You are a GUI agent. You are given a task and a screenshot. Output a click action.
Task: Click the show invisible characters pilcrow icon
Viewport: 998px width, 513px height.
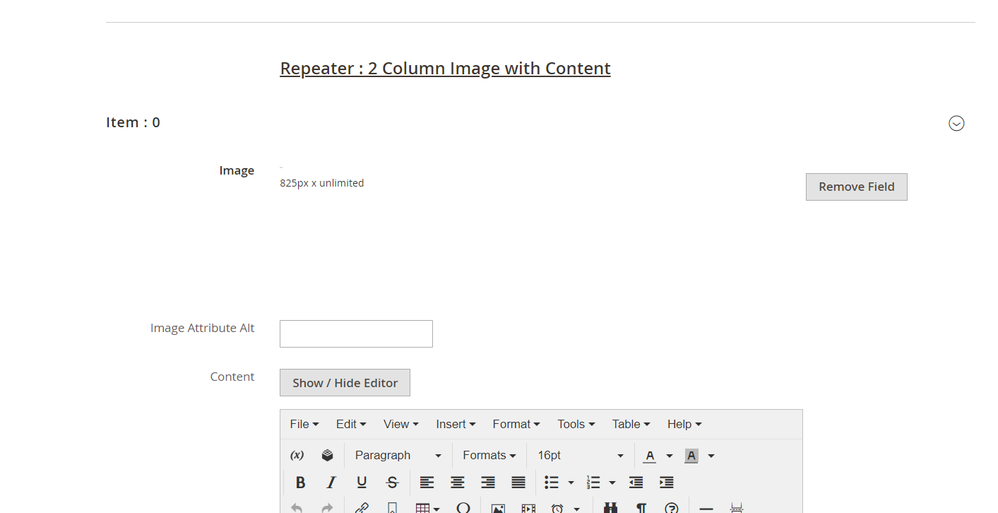coord(641,508)
